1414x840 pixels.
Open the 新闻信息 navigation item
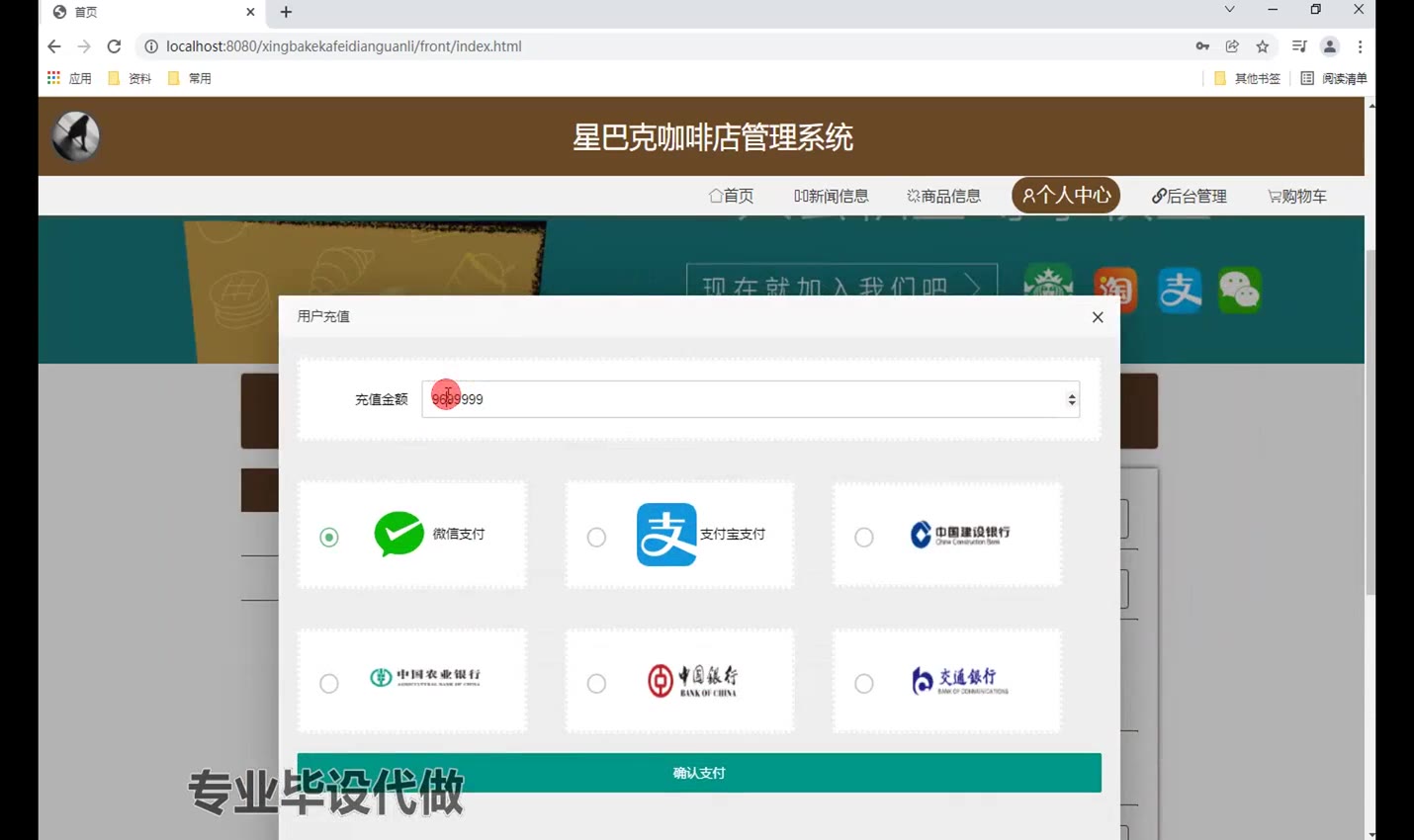[831, 196]
